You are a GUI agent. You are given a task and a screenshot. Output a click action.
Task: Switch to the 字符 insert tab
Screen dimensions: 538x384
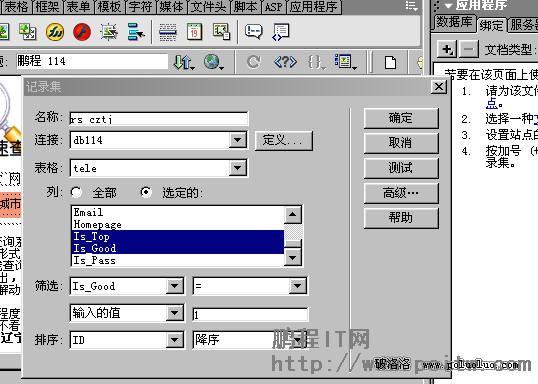coord(140,7)
